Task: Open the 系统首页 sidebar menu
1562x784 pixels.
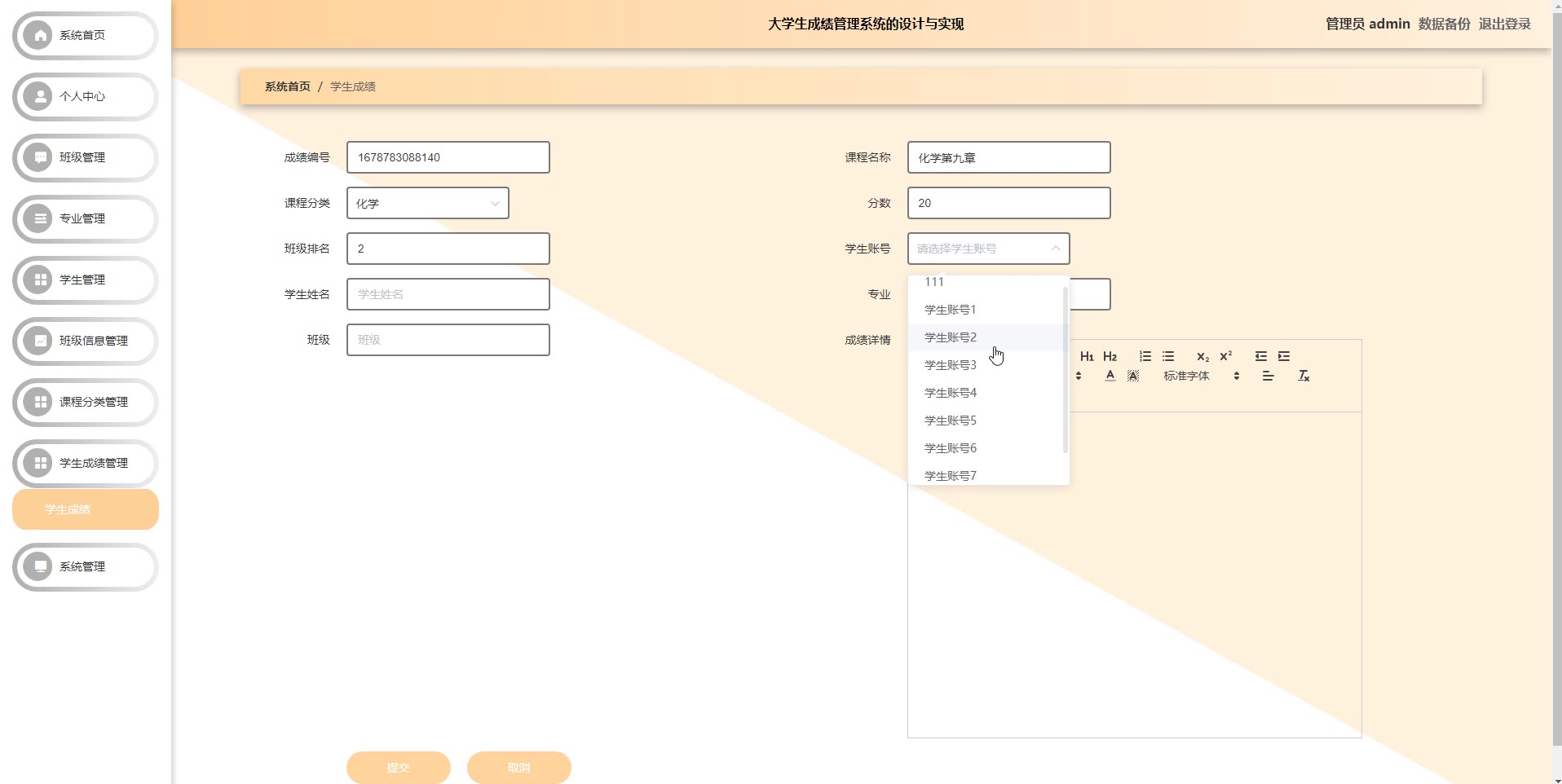Action: 86,35
